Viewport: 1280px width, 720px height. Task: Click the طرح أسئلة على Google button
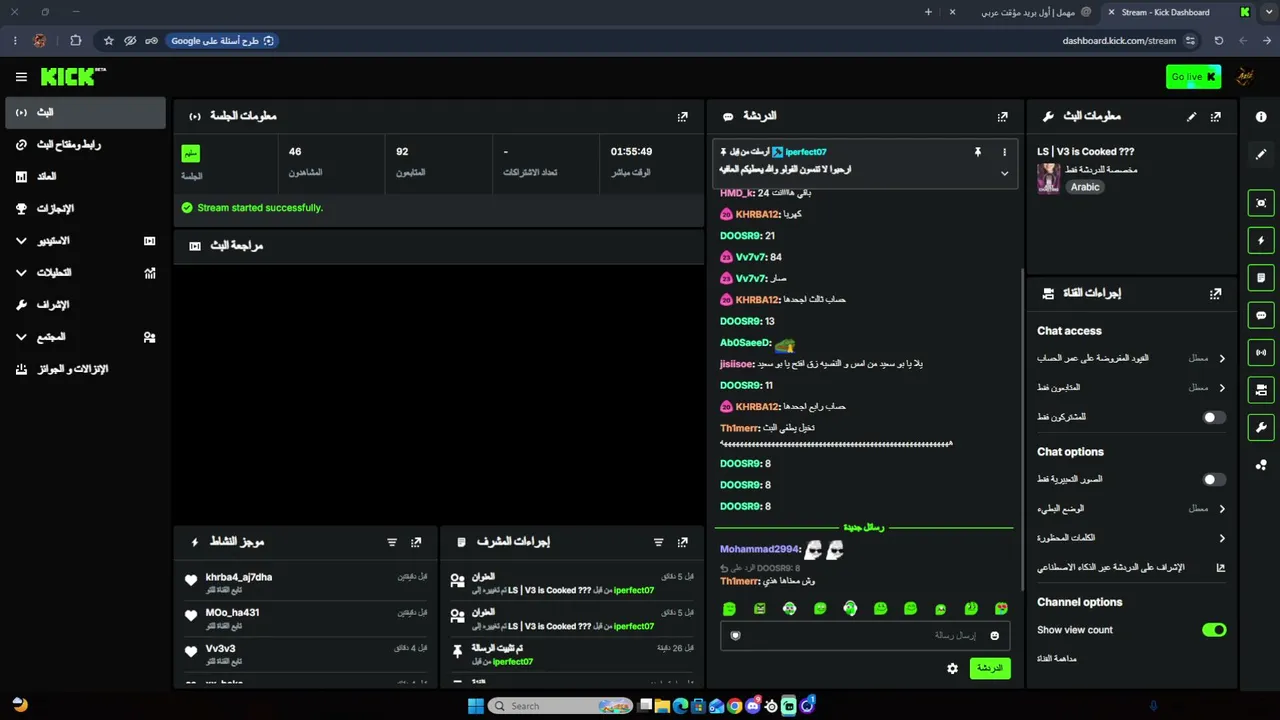coord(222,41)
